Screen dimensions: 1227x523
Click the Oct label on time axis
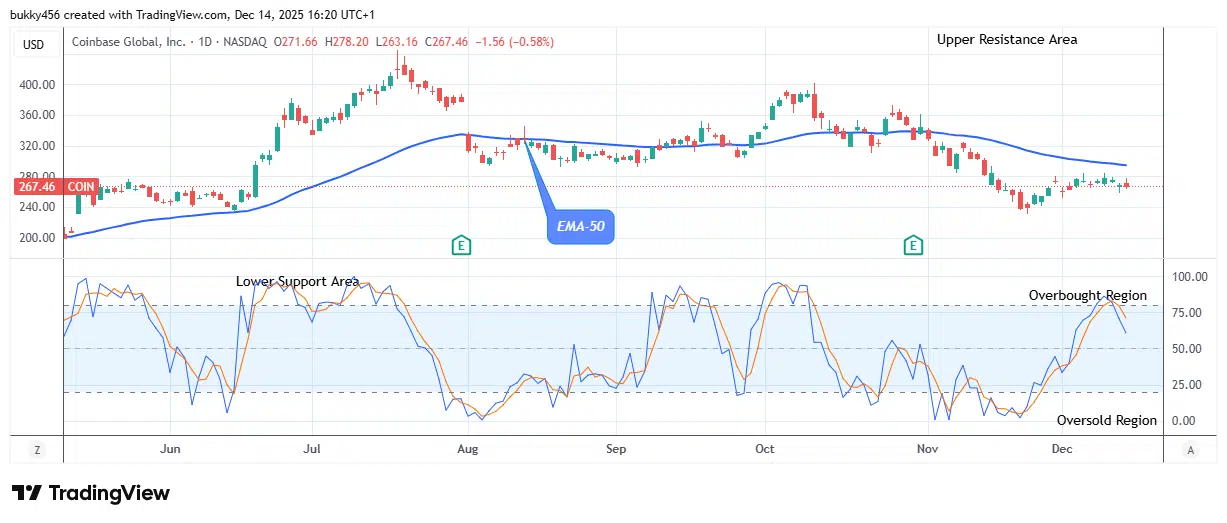(765, 449)
